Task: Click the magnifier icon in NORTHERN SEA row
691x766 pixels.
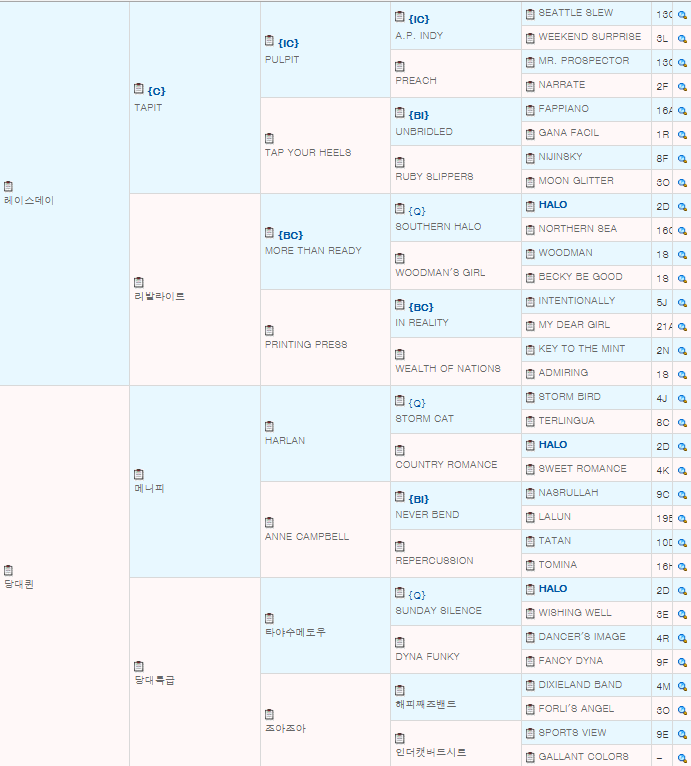Action: pyautogui.click(x=682, y=230)
